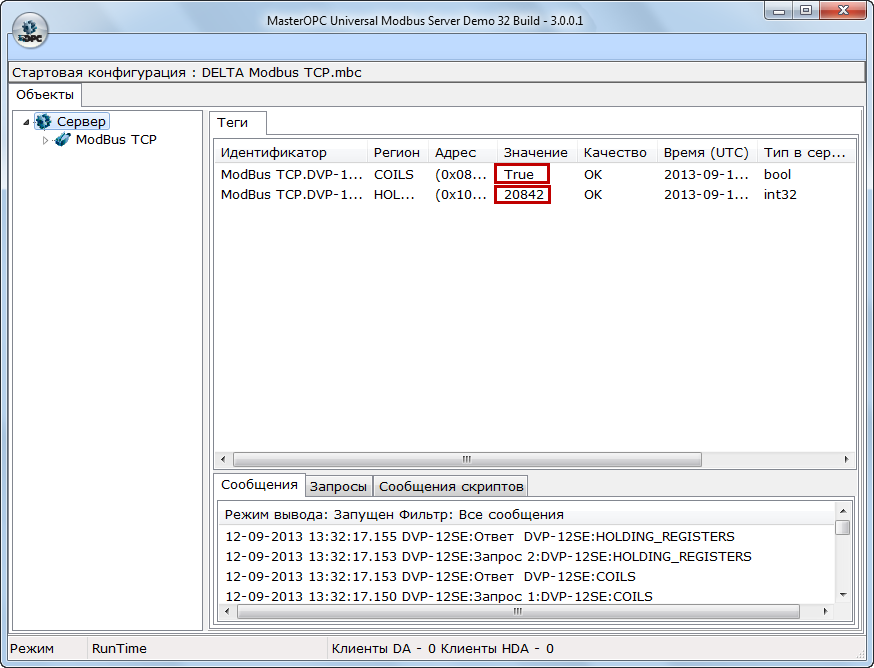Switch to the Запросы tab
874x668 pixels.
pyautogui.click(x=338, y=487)
